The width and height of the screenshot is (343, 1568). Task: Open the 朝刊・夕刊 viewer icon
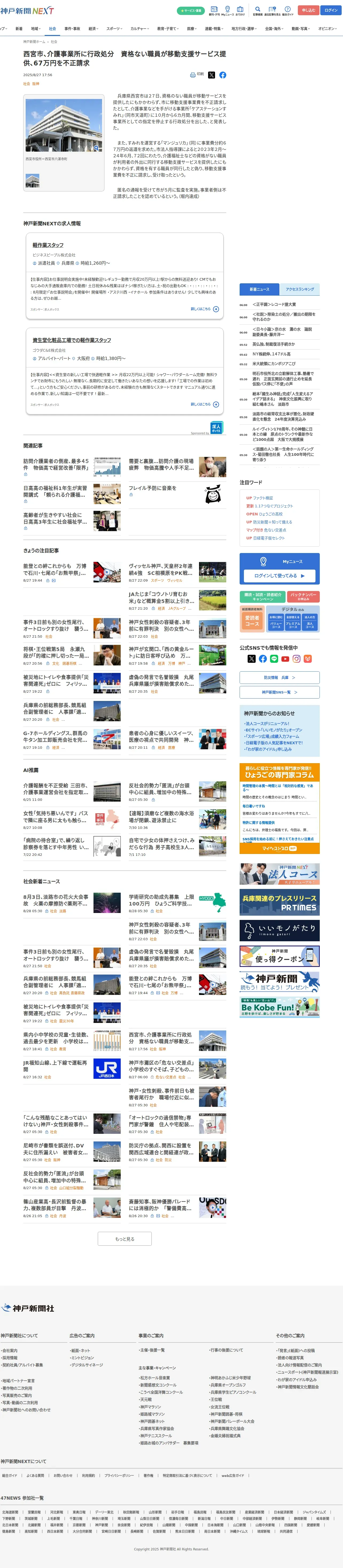pos(215,10)
